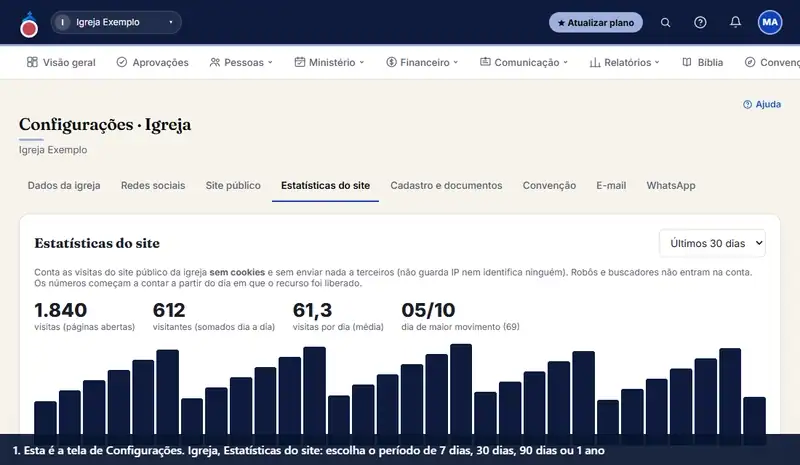Image resolution: width=800 pixels, height=465 pixels.
Task: Open the Convenção settings tab
Action: point(549,185)
